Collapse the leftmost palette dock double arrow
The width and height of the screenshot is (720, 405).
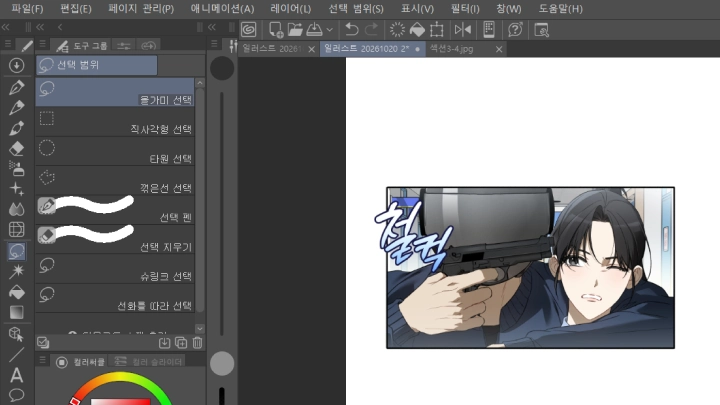6,28
